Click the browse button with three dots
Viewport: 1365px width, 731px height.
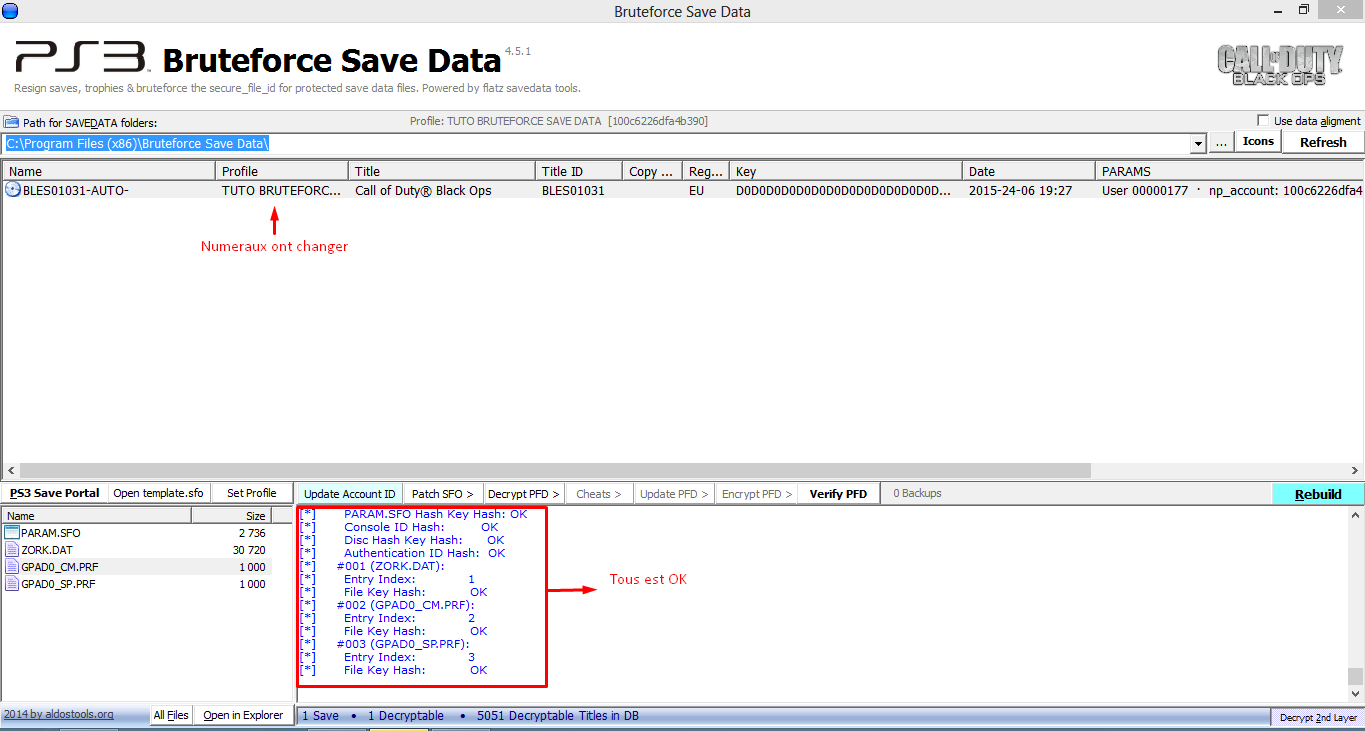click(1221, 142)
